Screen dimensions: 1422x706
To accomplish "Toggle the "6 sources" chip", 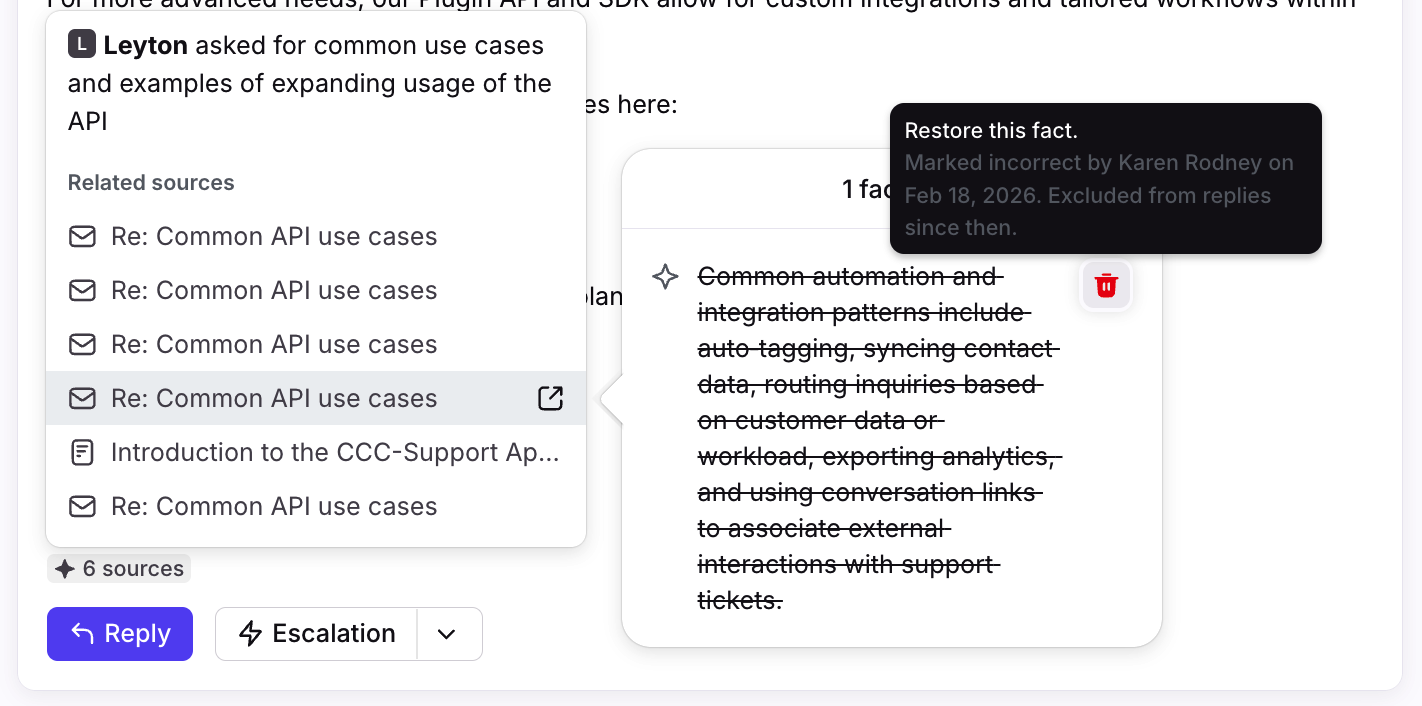I will [119, 569].
